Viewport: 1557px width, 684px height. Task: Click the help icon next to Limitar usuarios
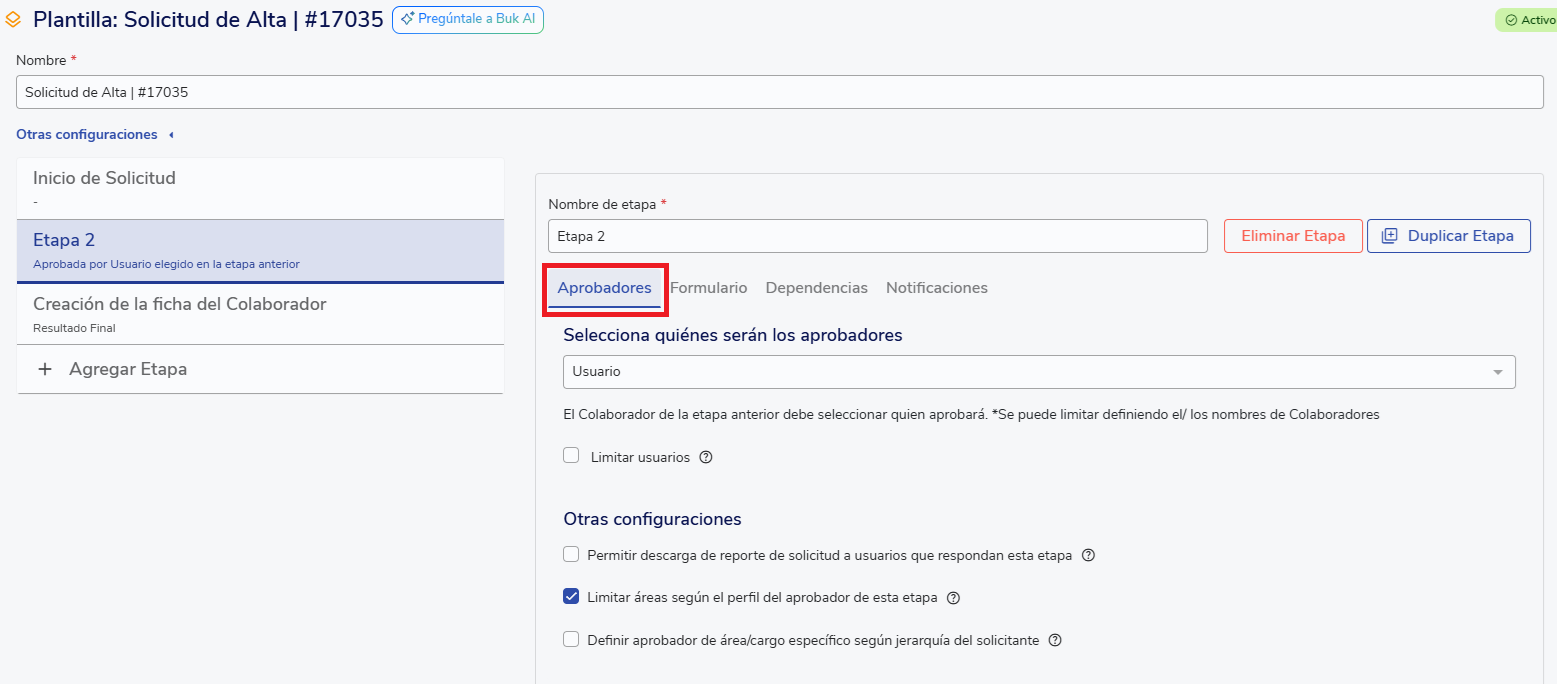coord(706,457)
